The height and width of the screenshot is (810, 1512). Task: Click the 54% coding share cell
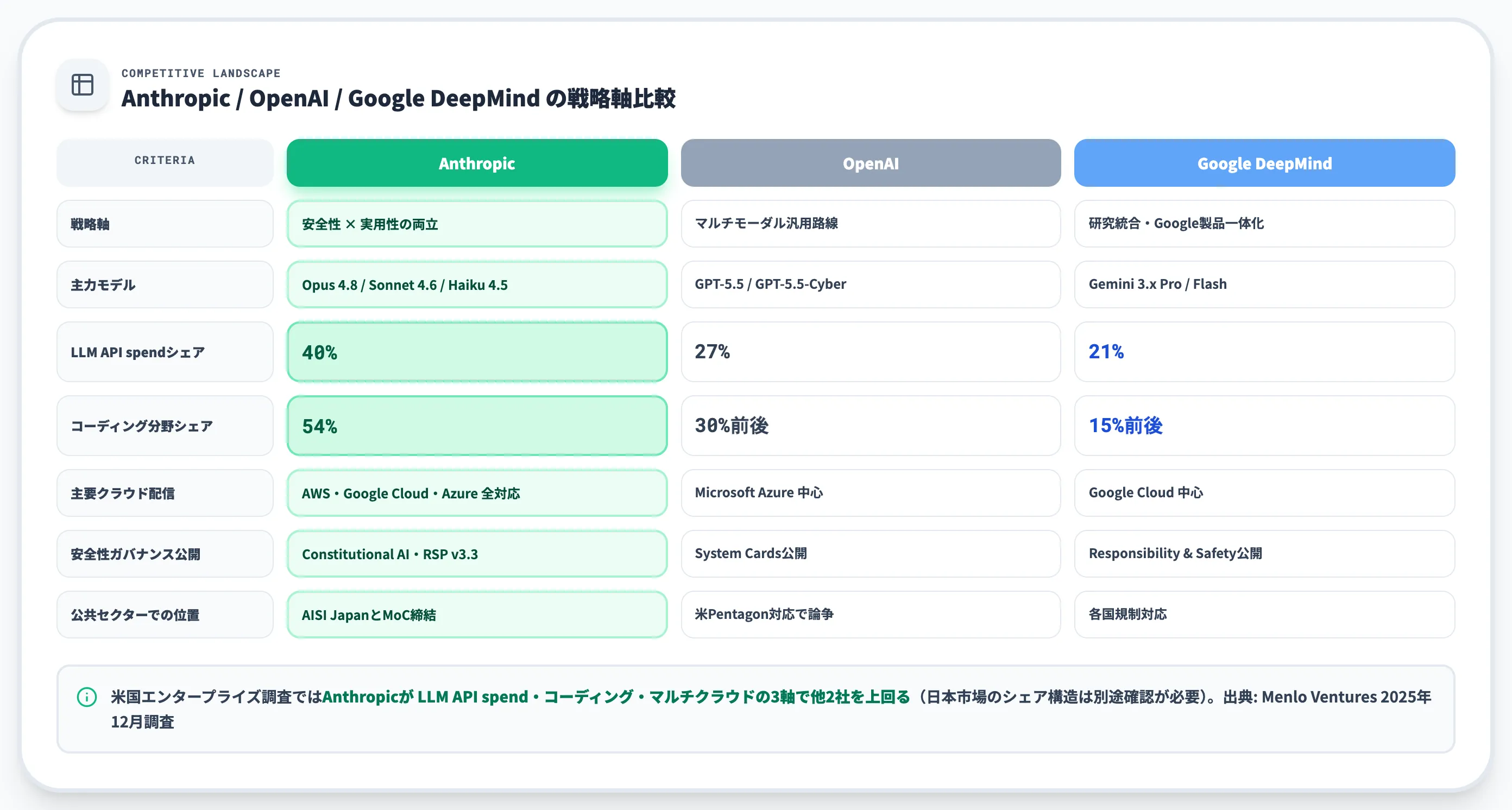click(477, 426)
